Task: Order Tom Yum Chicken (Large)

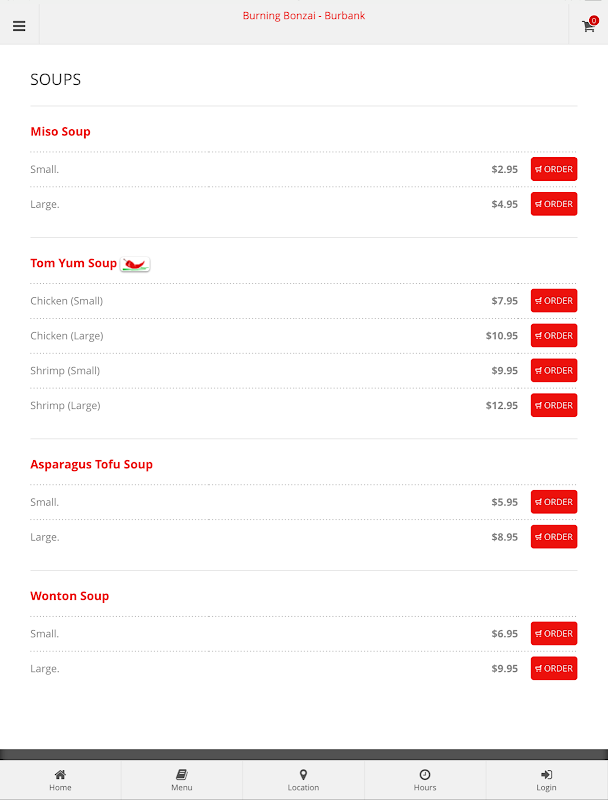Action: tap(554, 336)
